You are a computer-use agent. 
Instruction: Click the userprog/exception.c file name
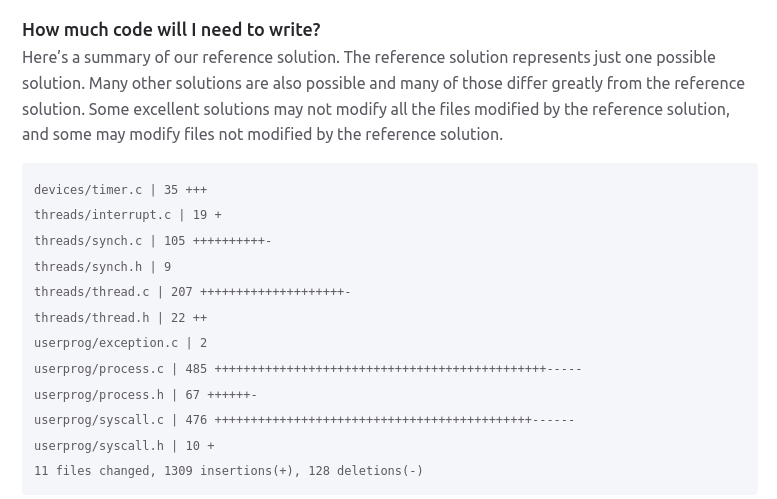(106, 343)
